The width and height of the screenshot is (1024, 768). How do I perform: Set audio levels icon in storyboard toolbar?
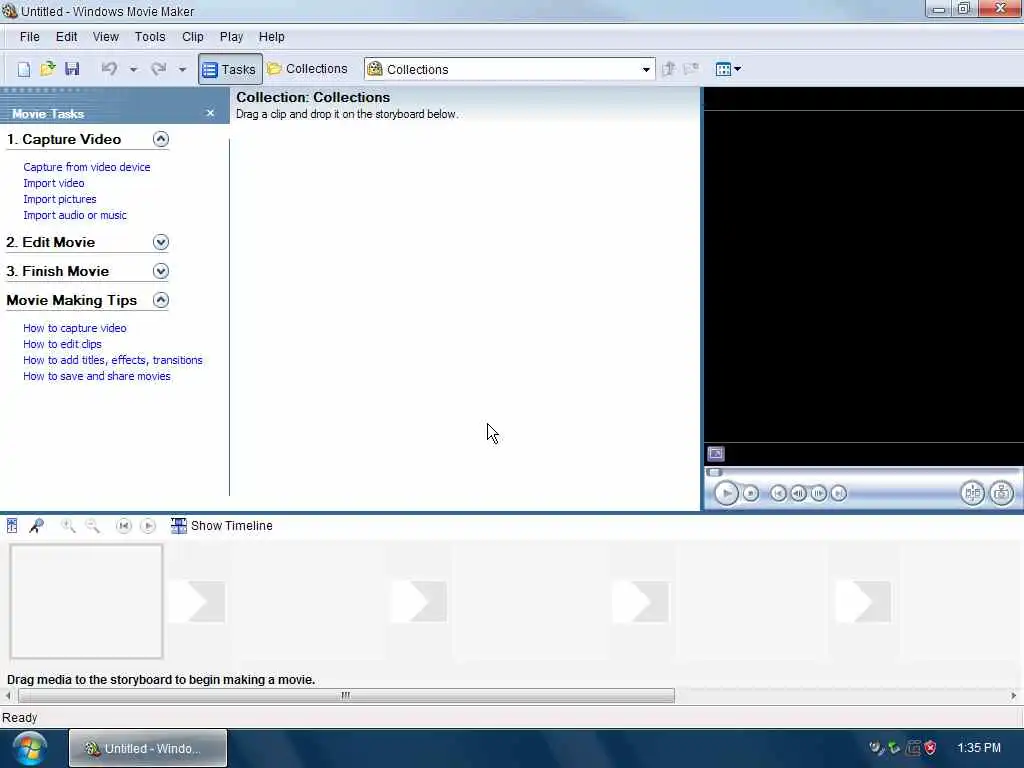click(12, 526)
